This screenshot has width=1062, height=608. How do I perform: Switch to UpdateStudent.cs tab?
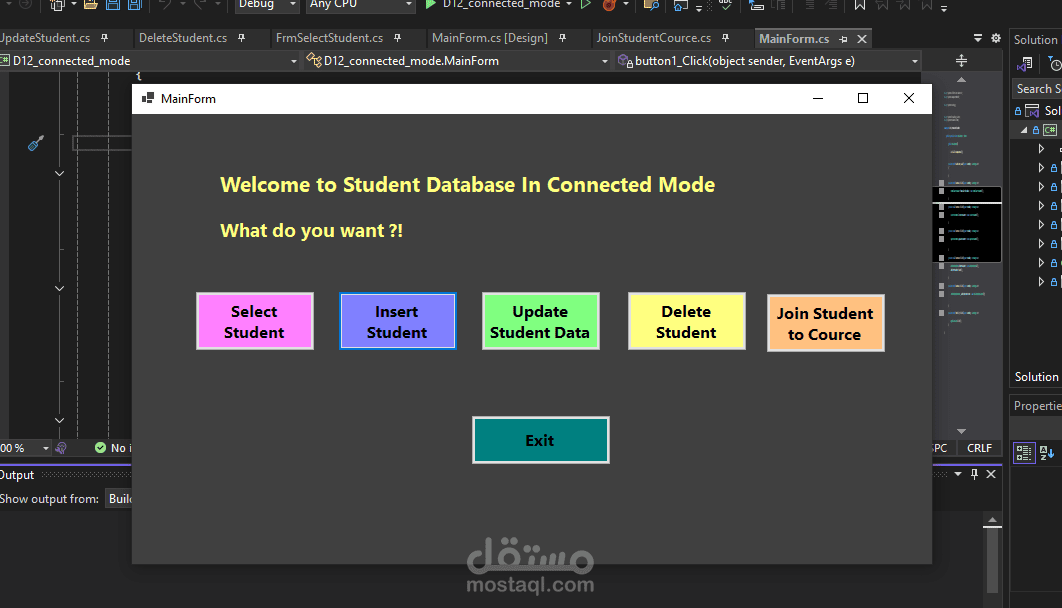tap(46, 38)
